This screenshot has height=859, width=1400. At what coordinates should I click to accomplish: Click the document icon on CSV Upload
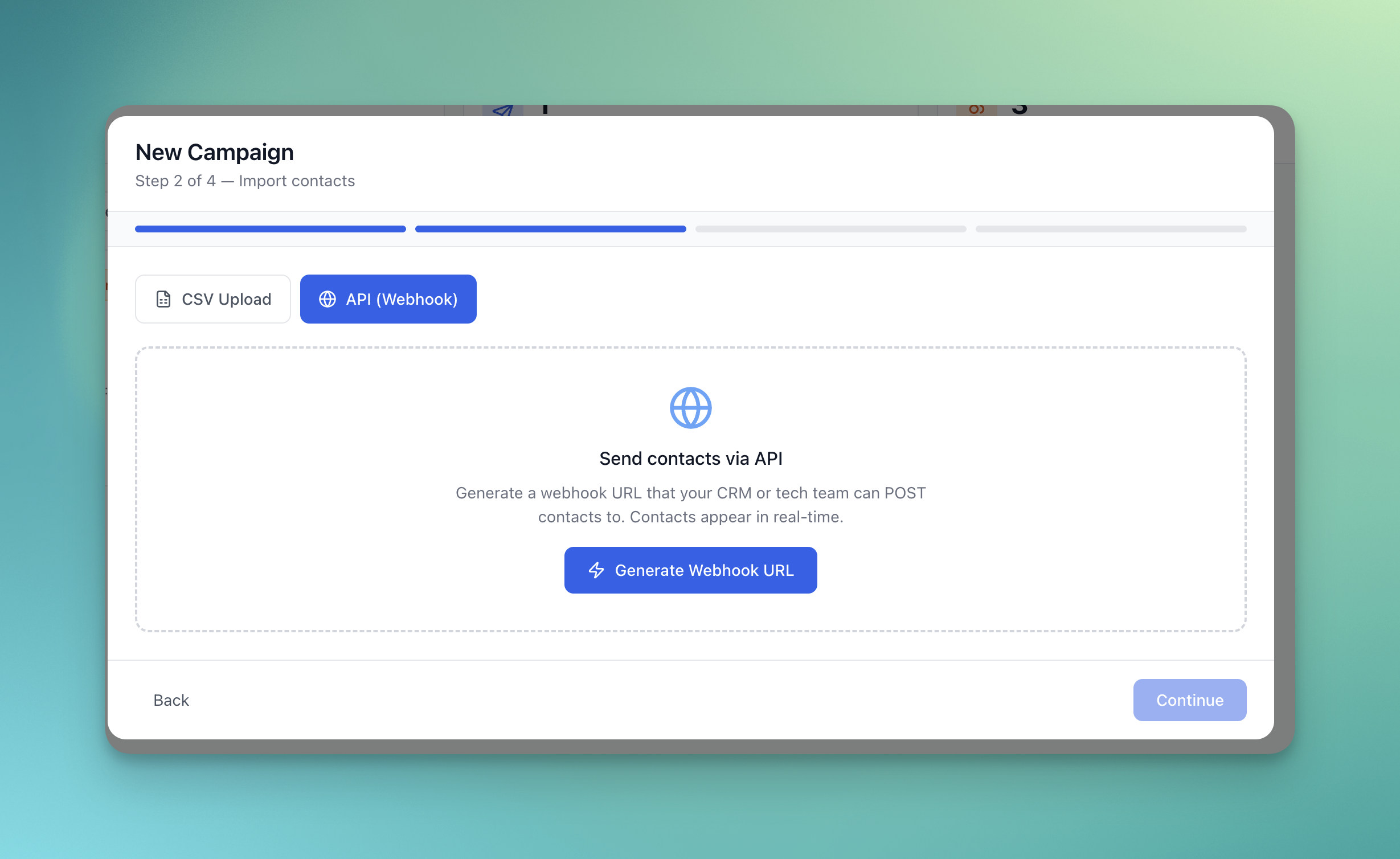163,298
